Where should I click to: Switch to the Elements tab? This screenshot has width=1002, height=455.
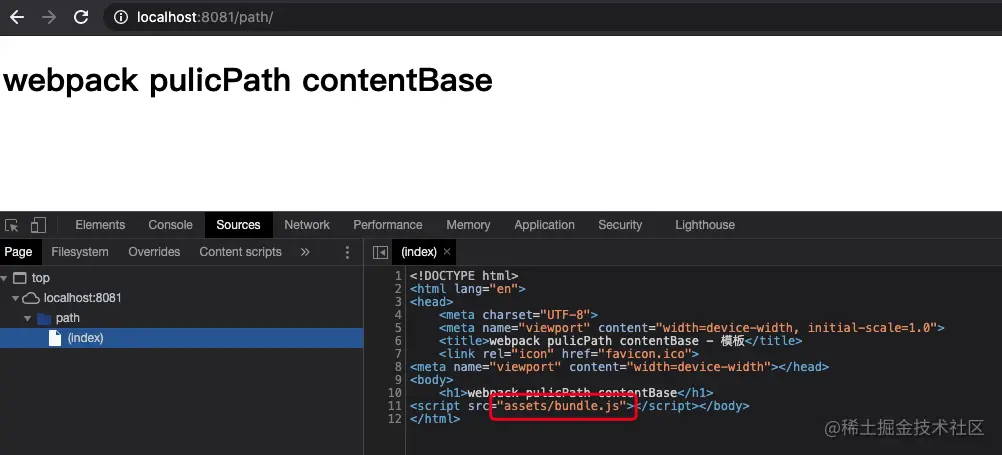pos(100,225)
